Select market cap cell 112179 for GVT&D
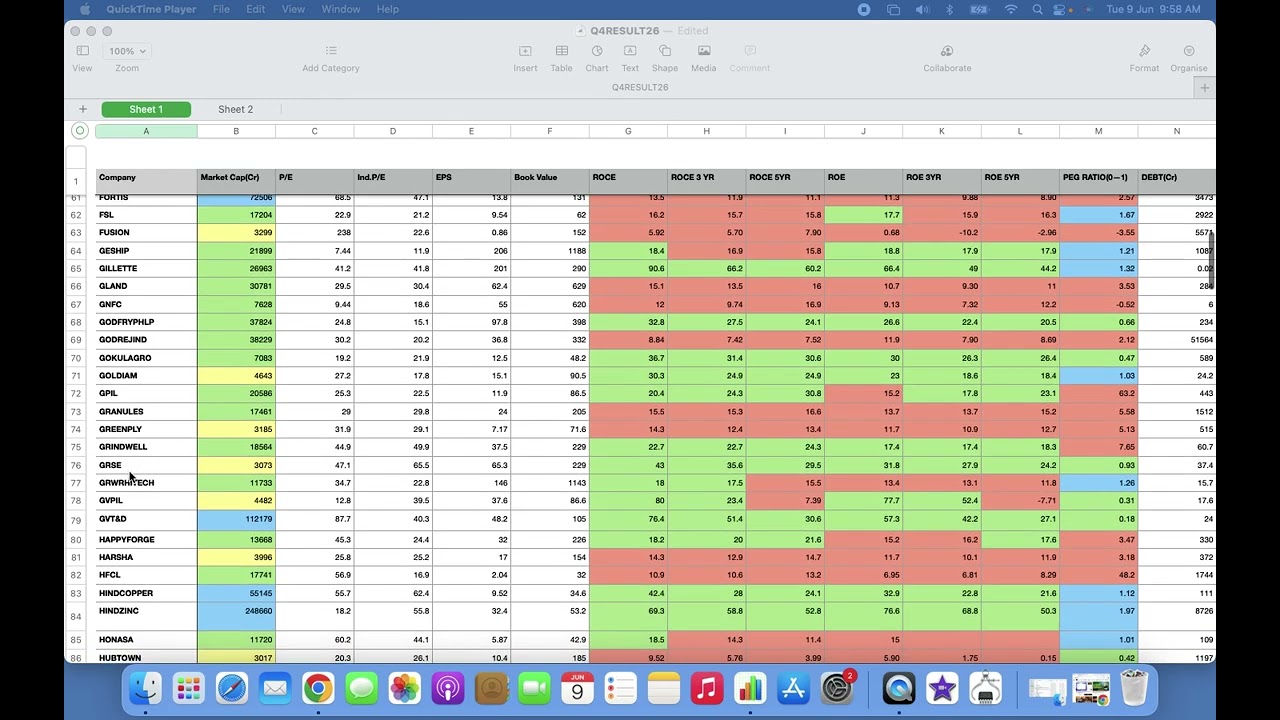This screenshot has height=720, width=1280. [x=236, y=520]
